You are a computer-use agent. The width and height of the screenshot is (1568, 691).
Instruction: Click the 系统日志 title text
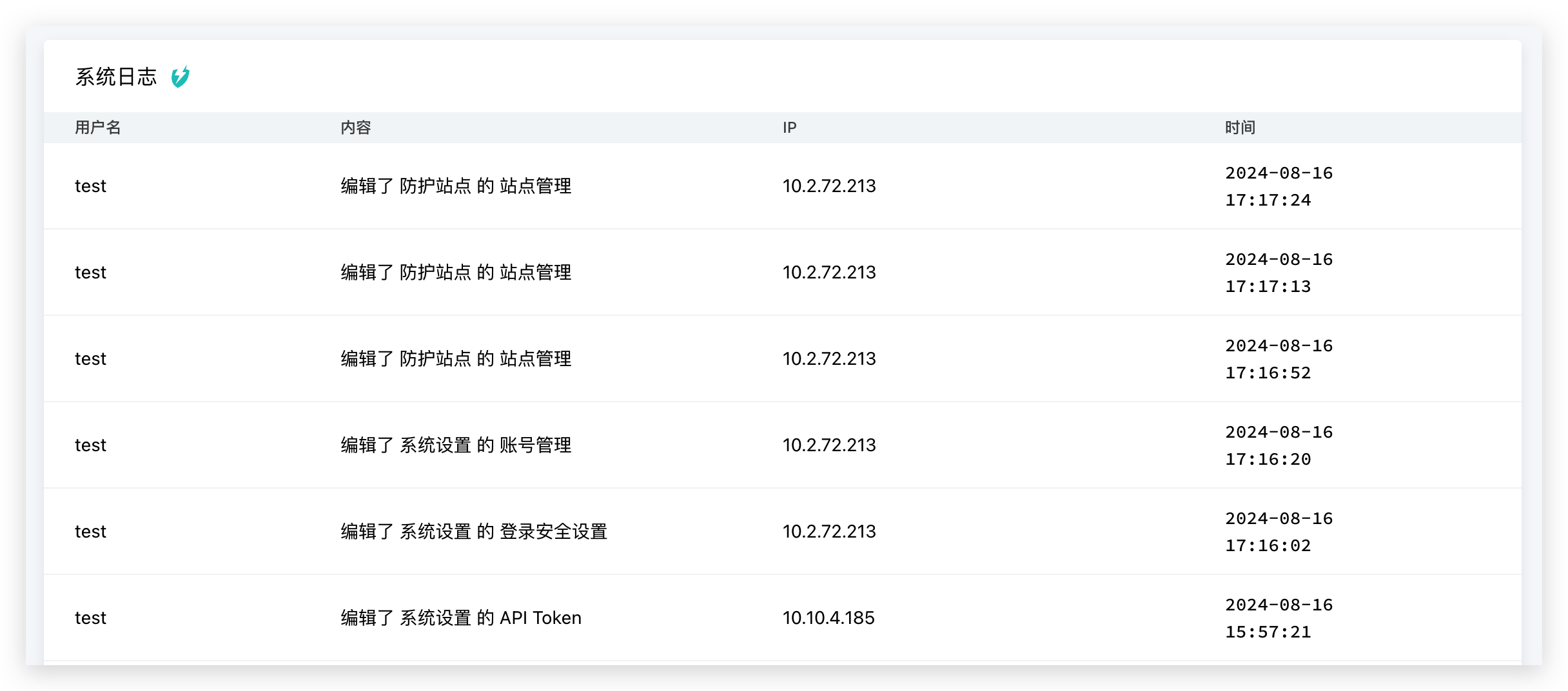pyautogui.click(x=116, y=77)
